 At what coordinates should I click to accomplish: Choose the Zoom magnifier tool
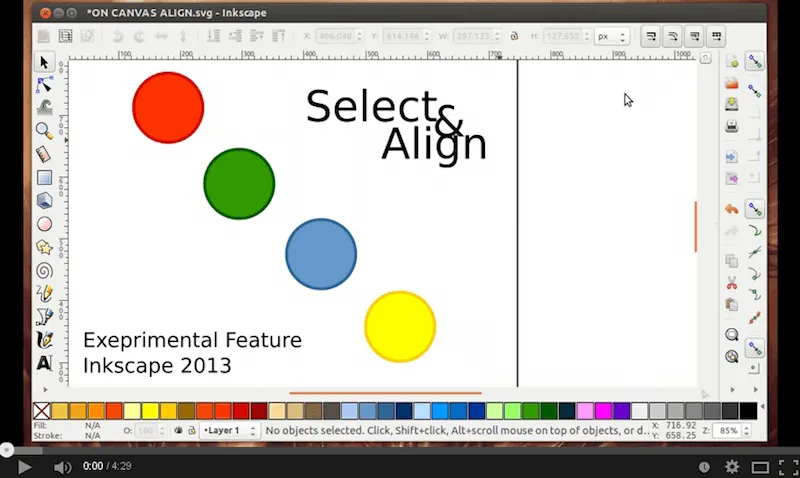pos(44,130)
